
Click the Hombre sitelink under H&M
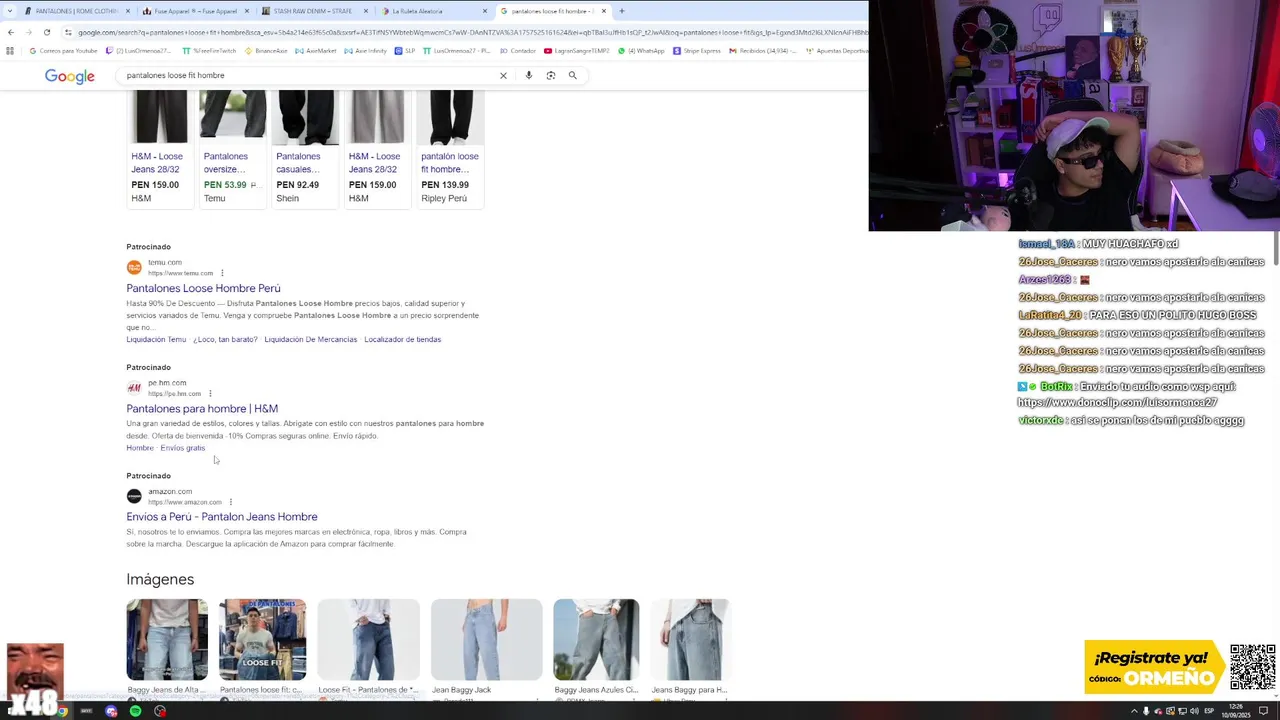140,448
